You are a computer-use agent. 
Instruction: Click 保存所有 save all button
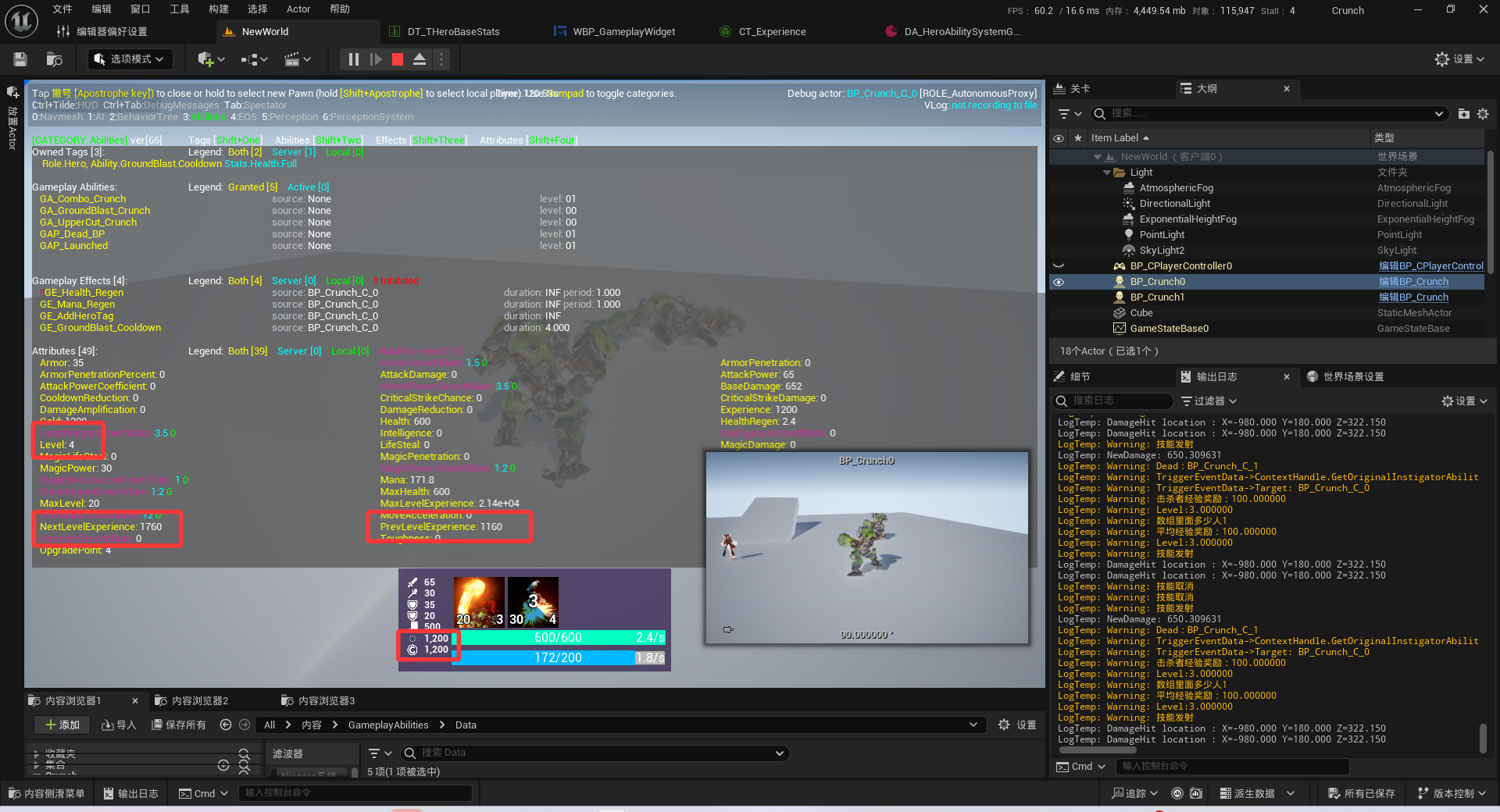179,725
